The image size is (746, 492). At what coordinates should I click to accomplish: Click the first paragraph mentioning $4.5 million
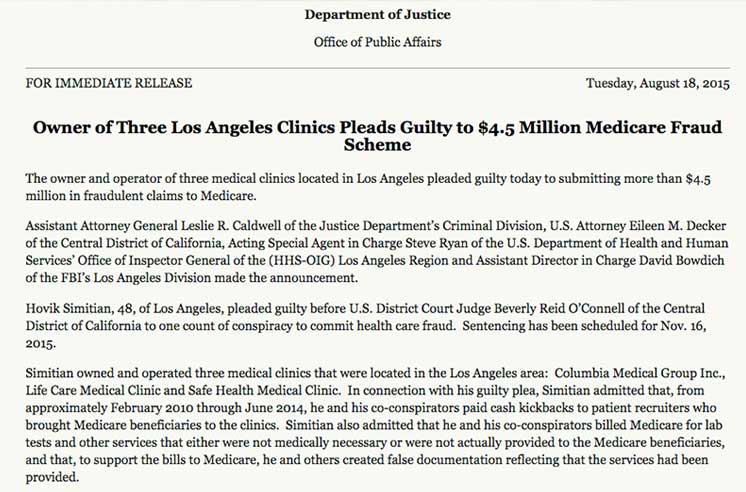tap(368, 187)
